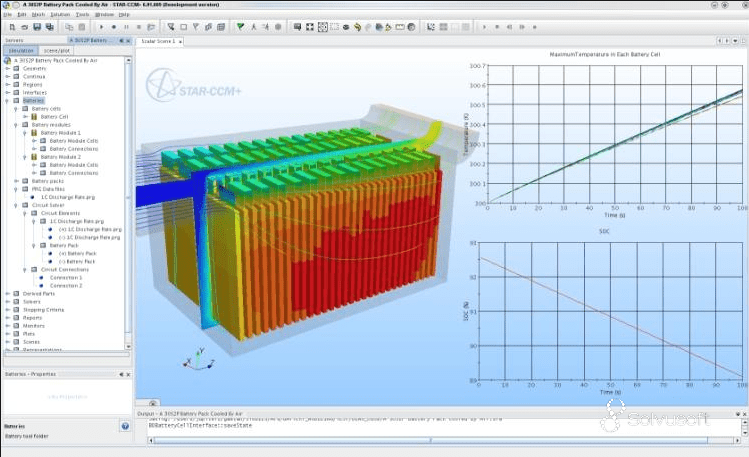
Task: Select the Connection 1 tree item
Action: (66, 277)
